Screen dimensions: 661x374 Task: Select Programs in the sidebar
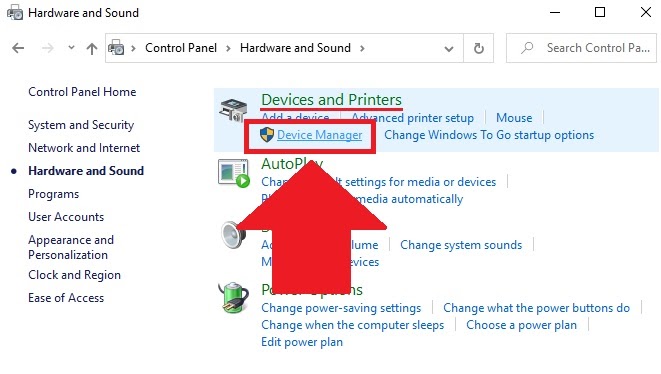coord(54,194)
